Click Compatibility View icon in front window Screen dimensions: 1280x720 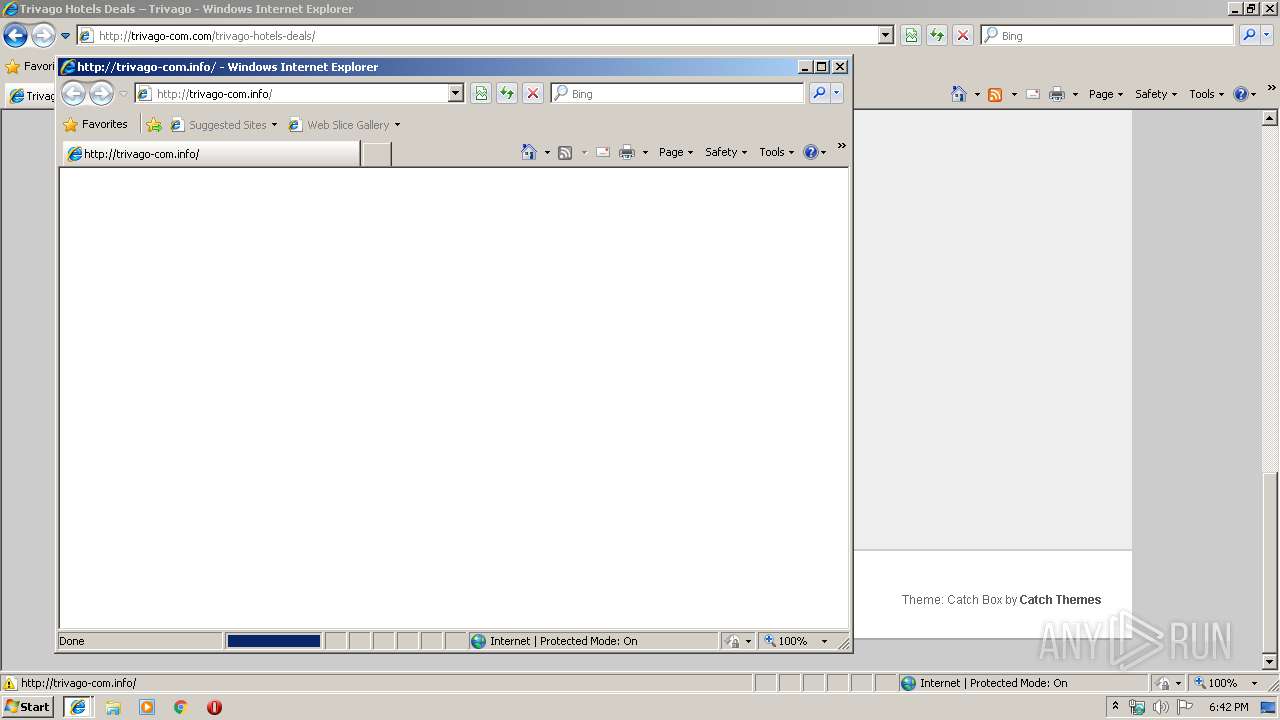(x=481, y=93)
